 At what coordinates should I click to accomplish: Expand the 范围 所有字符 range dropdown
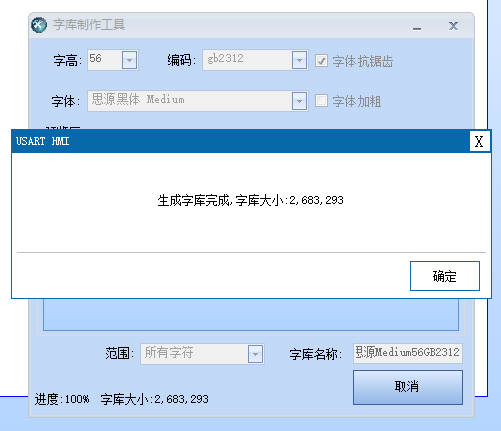(x=255, y=354)
